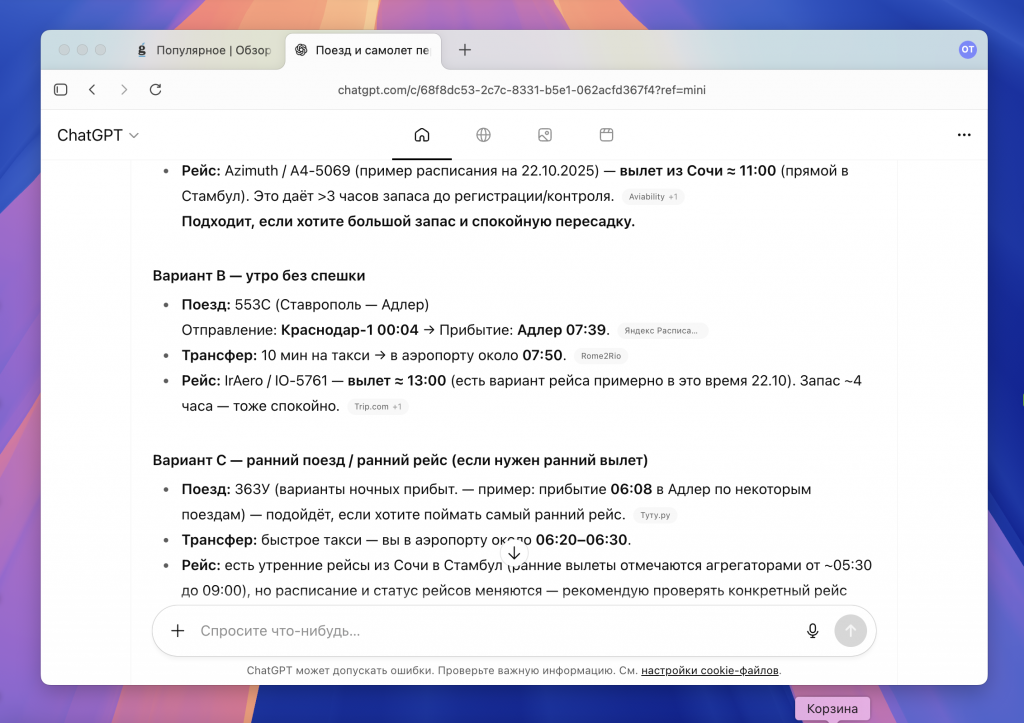Open a new tab with the plus
Image resolution: width=1024 pixels, height=723 pixels.
tap(464, 50)
